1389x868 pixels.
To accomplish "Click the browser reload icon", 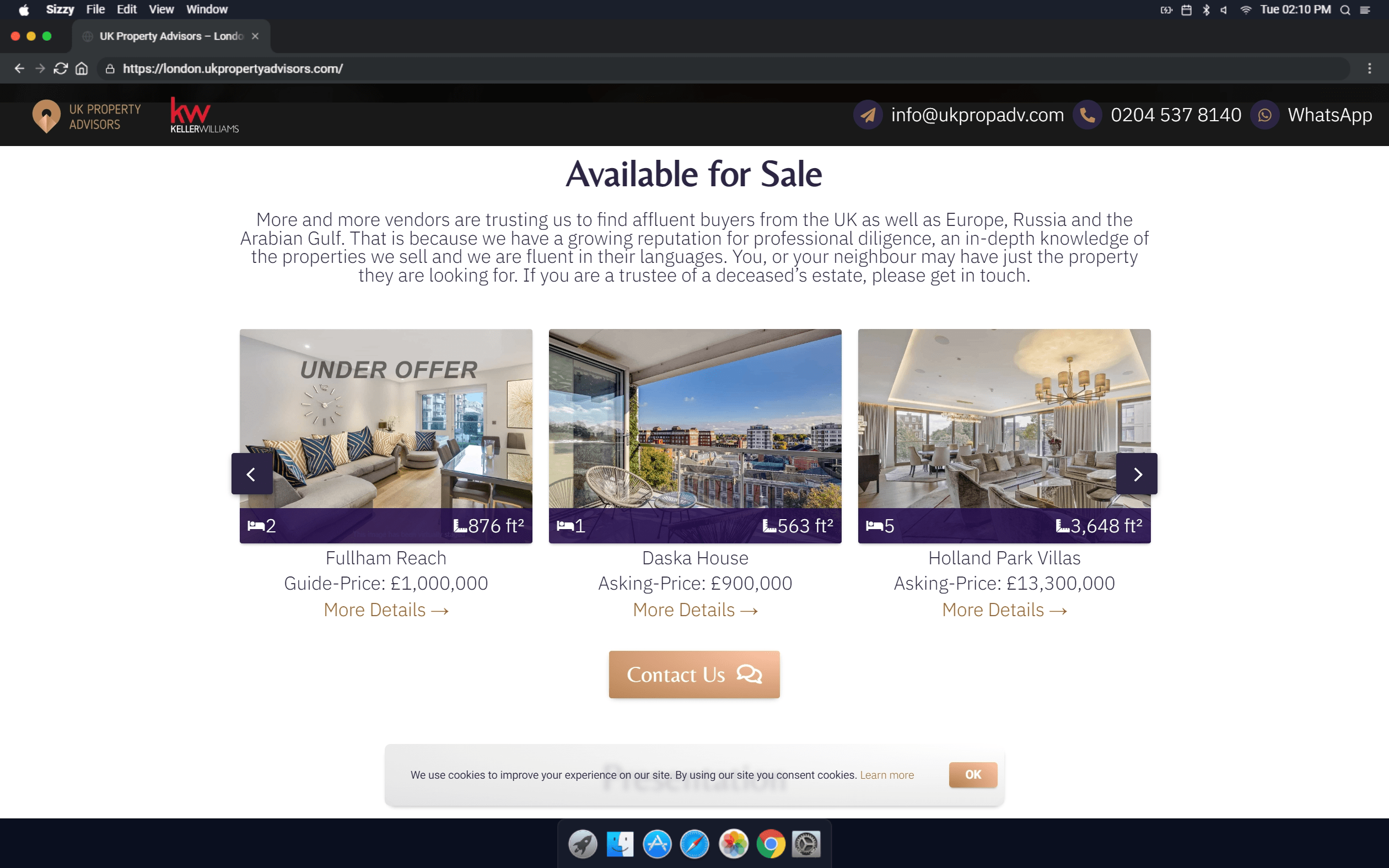I will (61, 68).
